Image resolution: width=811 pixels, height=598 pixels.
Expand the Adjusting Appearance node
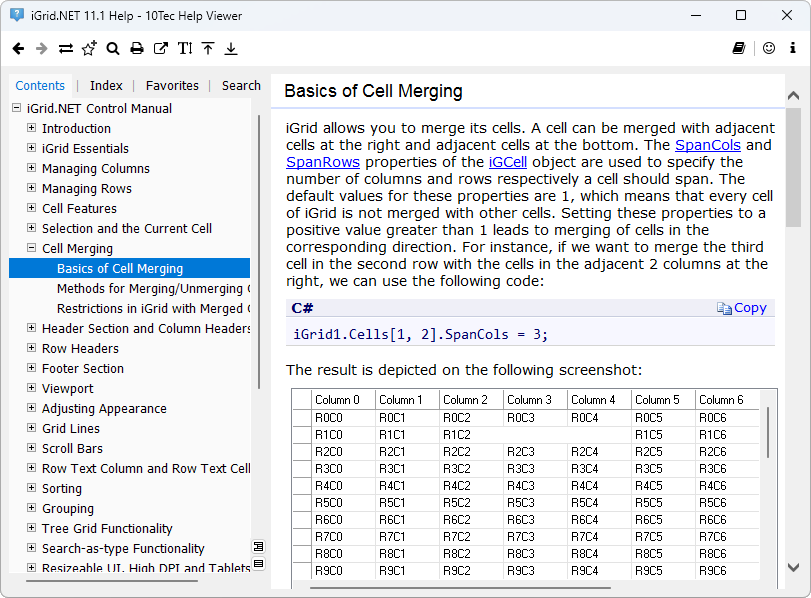(x=32, y=408)
